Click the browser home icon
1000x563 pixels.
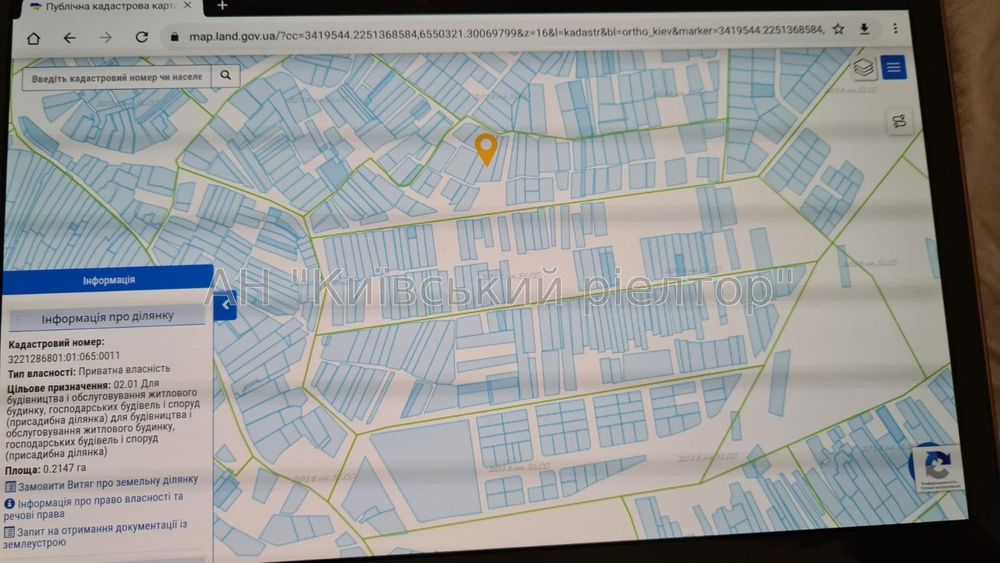[33, 38]
